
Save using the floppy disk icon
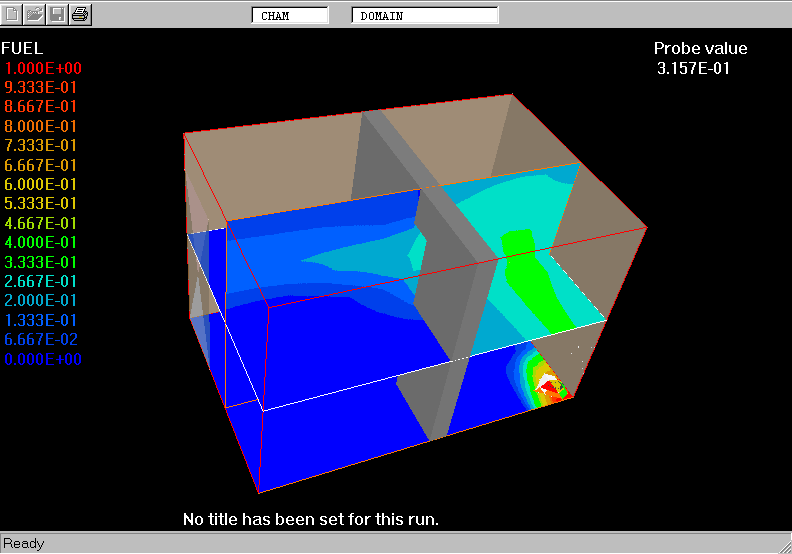(57, 14)
